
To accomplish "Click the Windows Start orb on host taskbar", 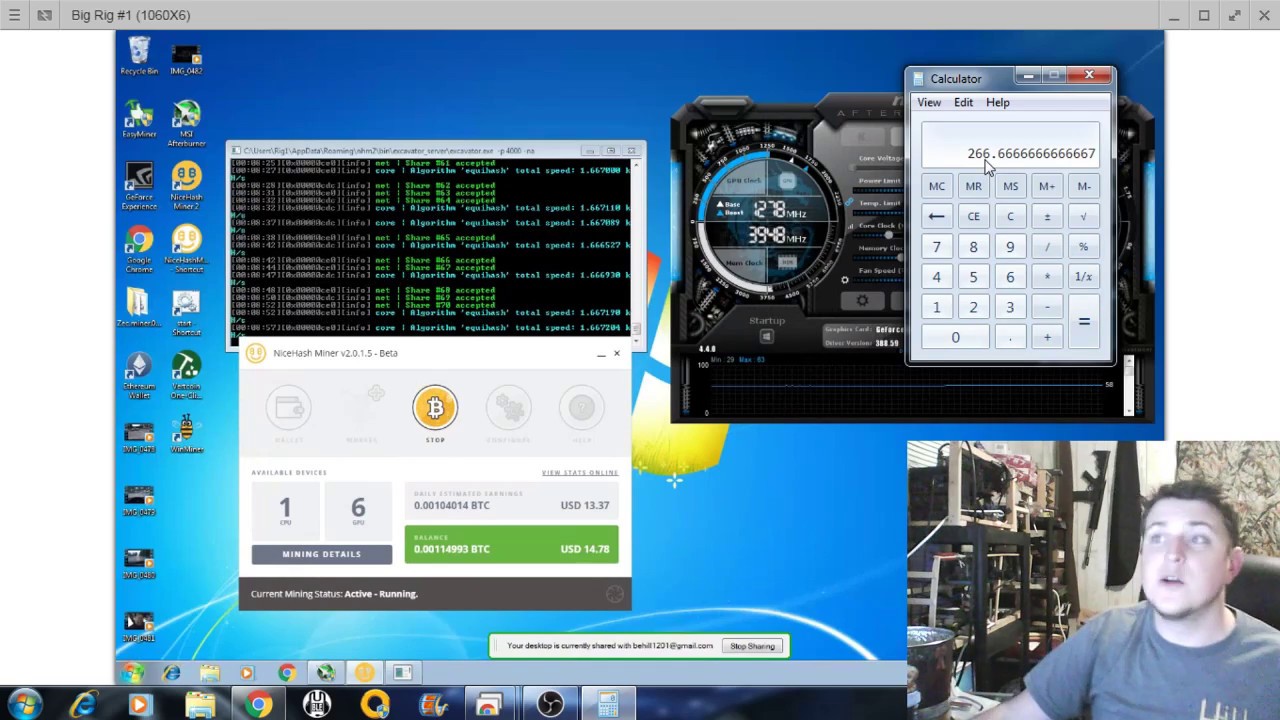I will tap(23, 705).
